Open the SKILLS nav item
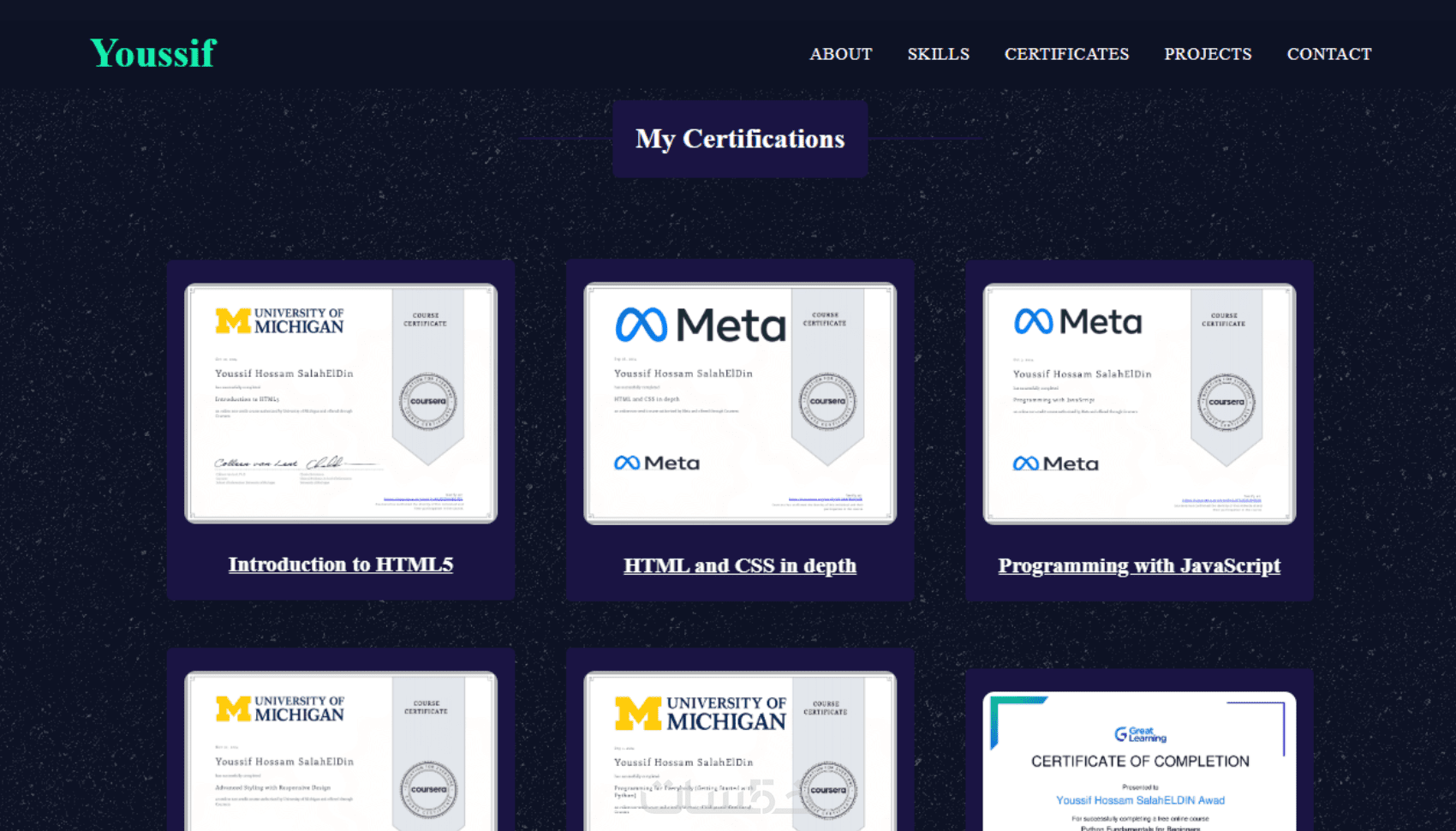Screen dimensions: 1456x831 (x=939, y=54)
